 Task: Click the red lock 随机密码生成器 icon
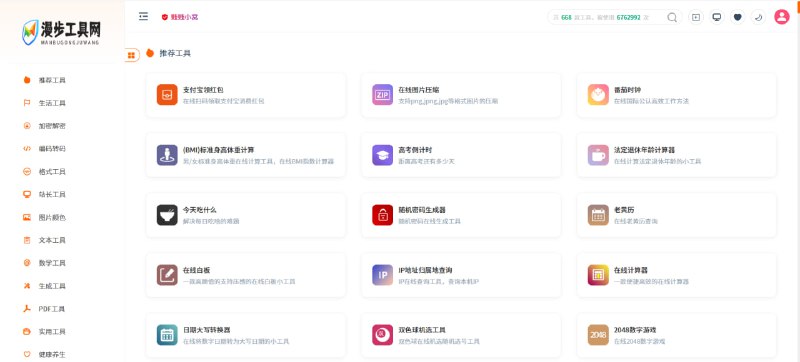pos(382,215)
